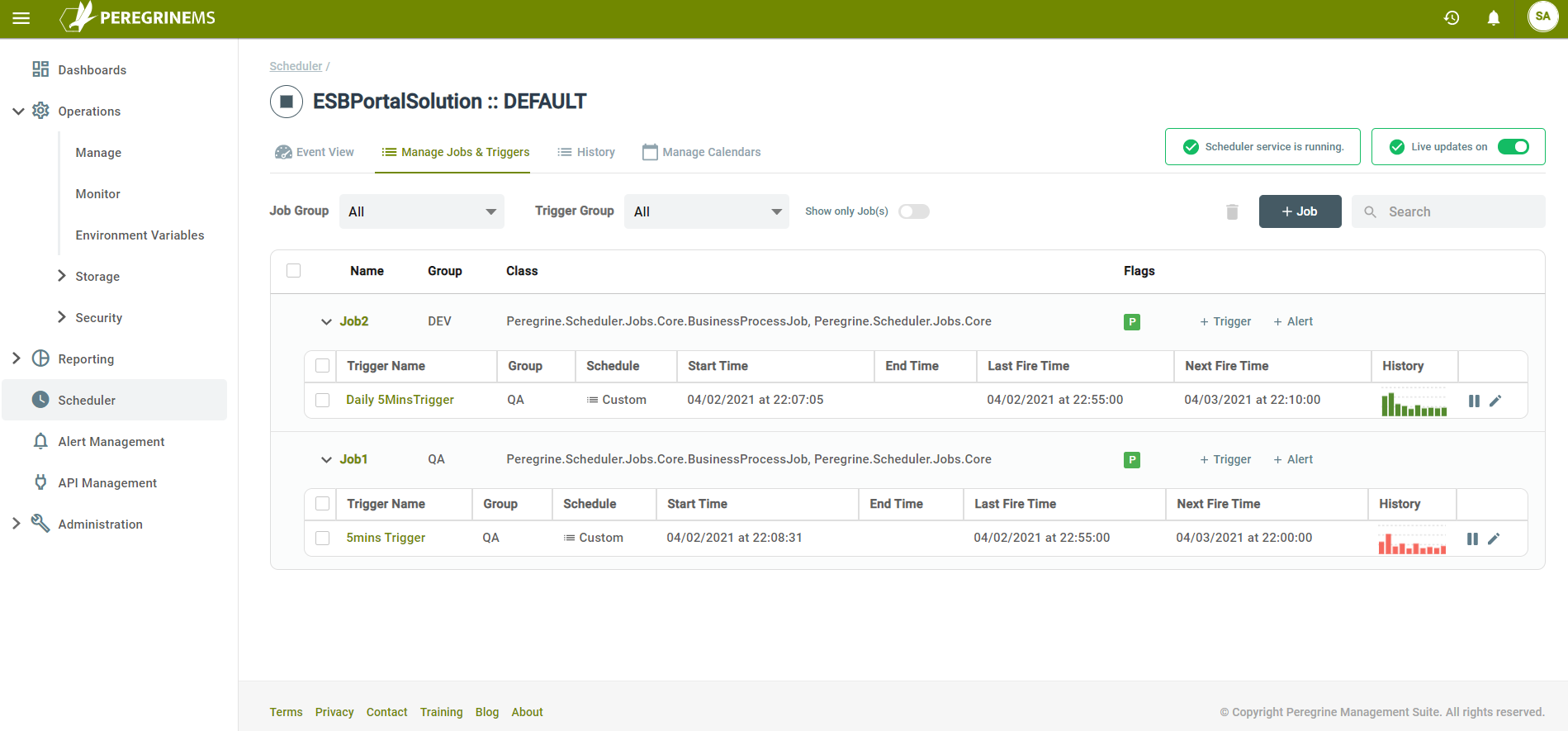The image size is (1568, 731).
Task: Sort by the Next Fire Time column in Job2
Action: click(1226, 366)
